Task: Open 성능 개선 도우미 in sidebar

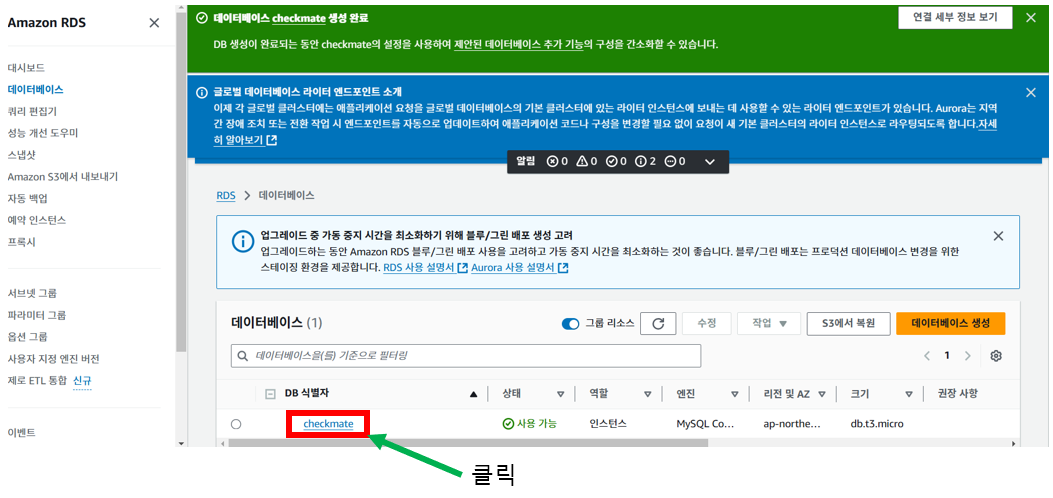Action: (x=43, y=133)
